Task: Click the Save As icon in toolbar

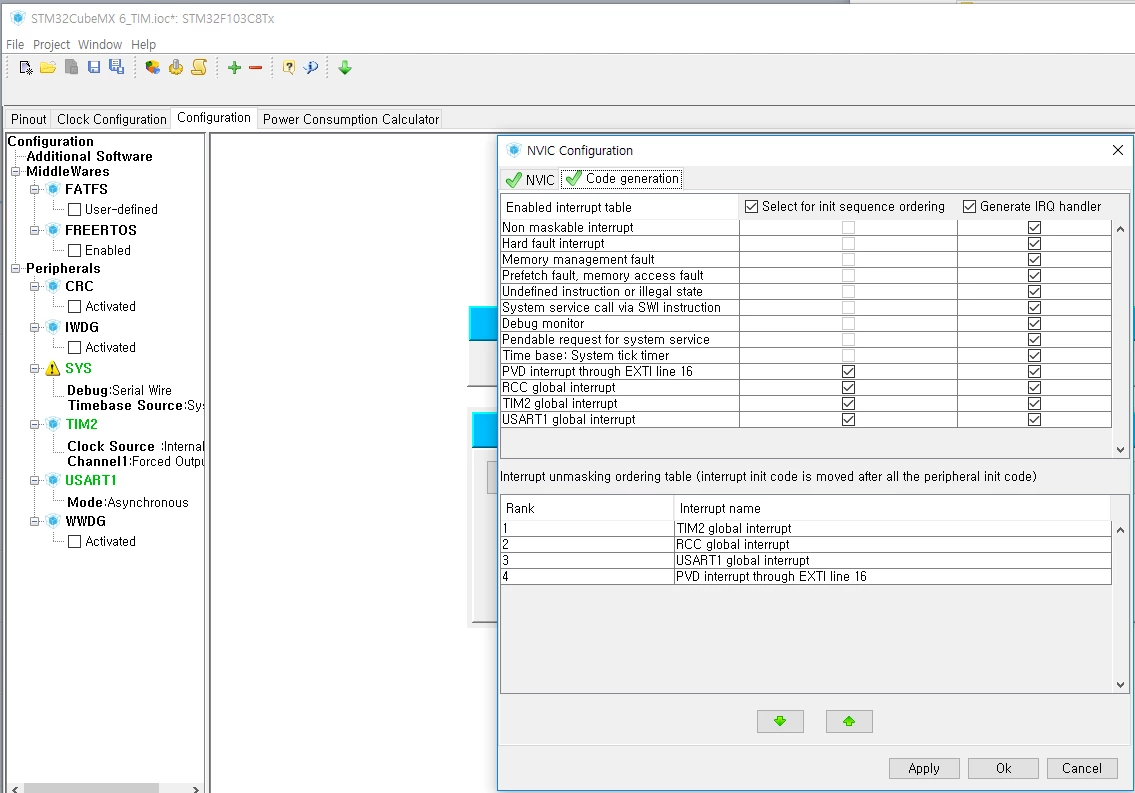Action: (116, 67)
